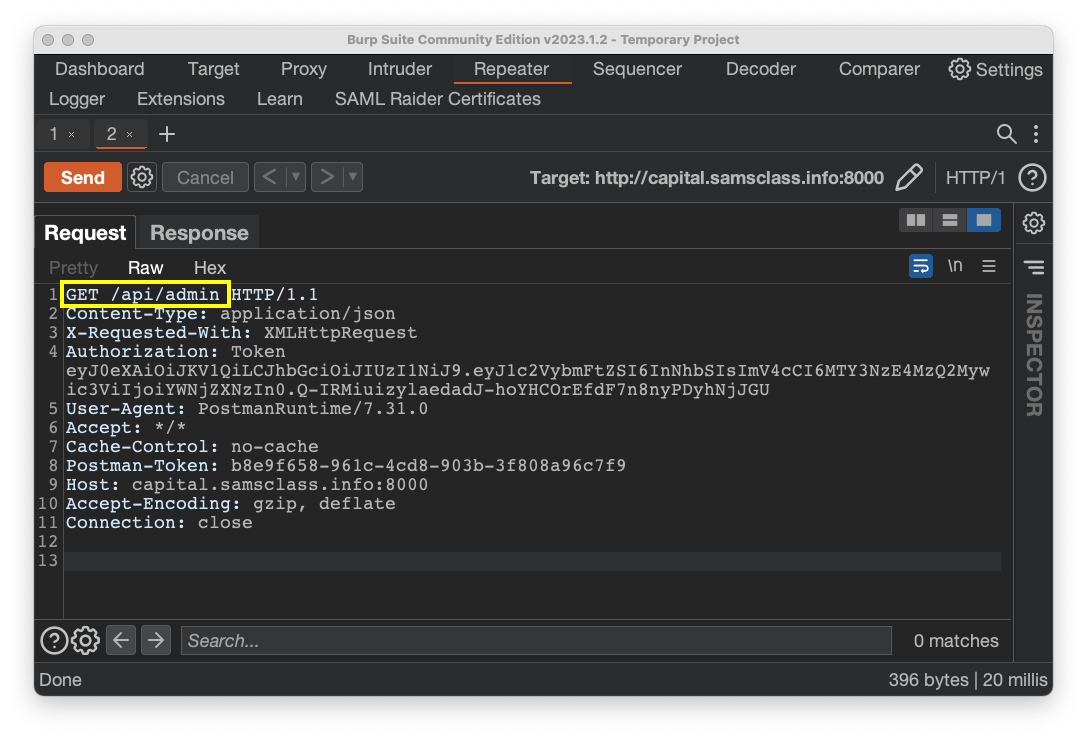Go forward in request history
The height and width of the screenshot is (738, 1087).
[x=327, y=177]
